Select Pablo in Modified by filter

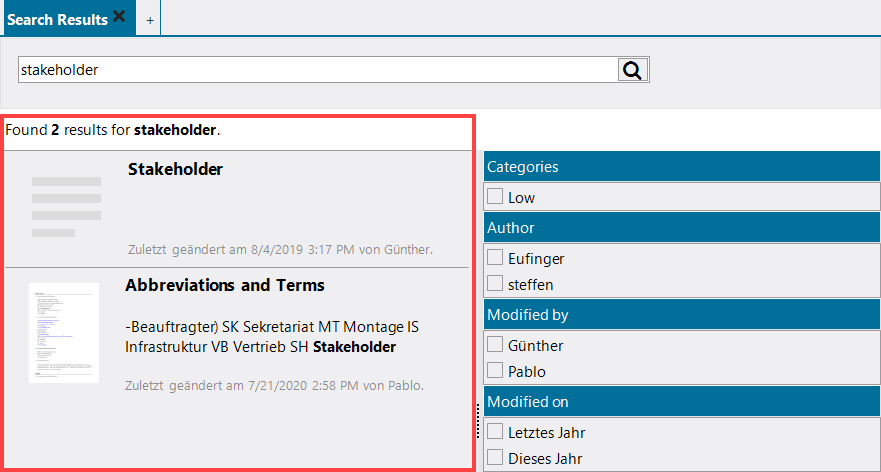click(x=495, y=371)
